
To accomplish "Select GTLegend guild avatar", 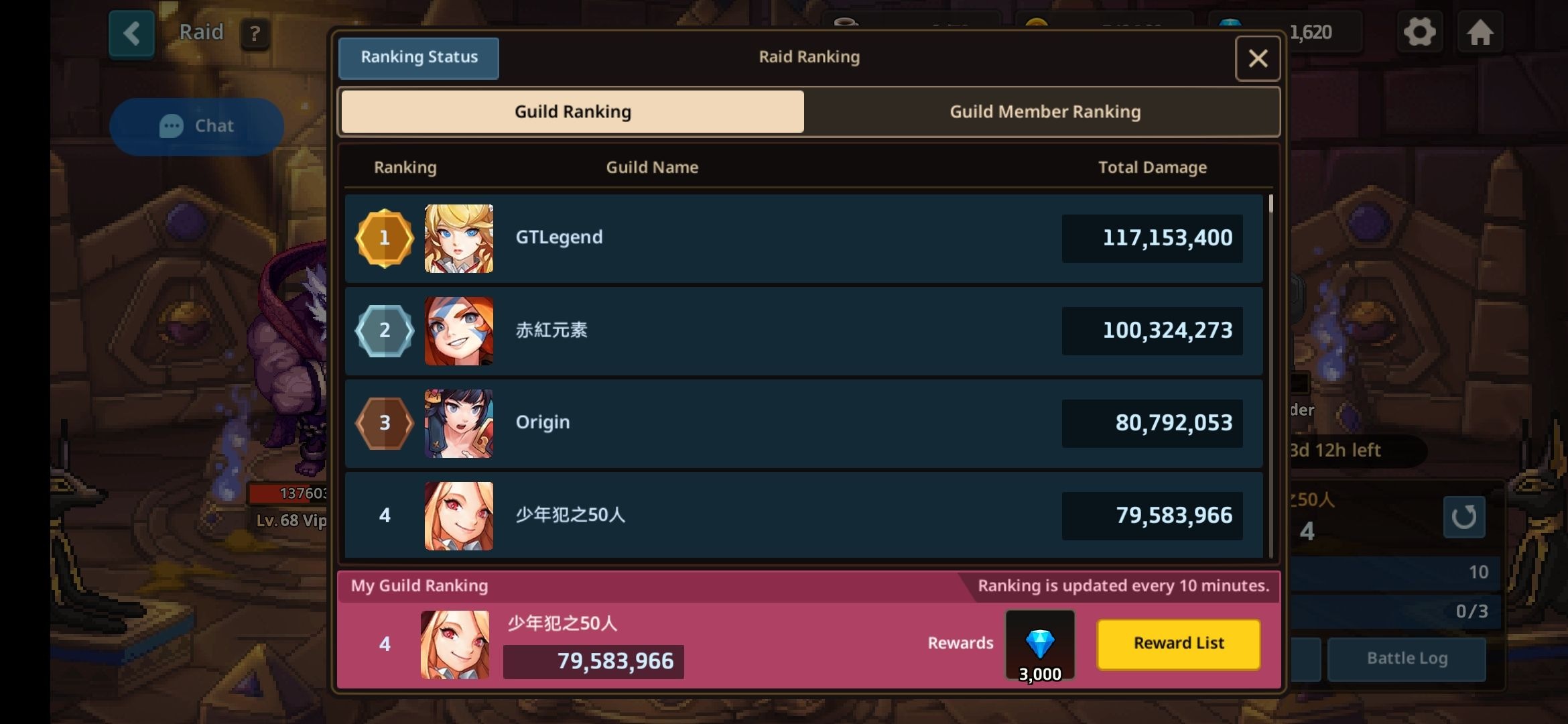I will [x=459, y=239].
